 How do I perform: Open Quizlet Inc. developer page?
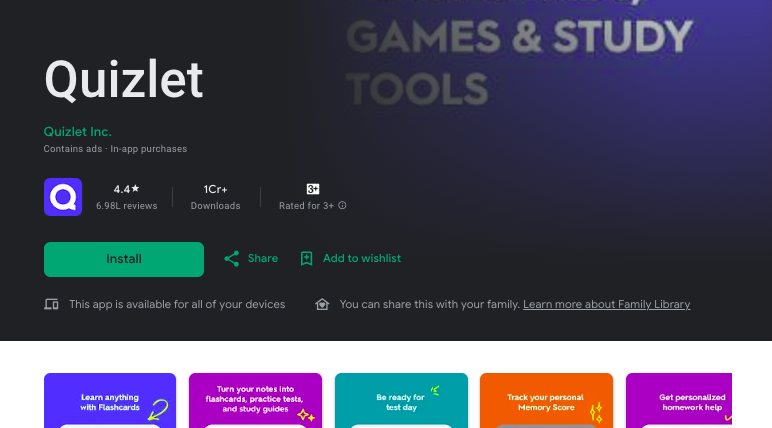click(x=77, y=132)
